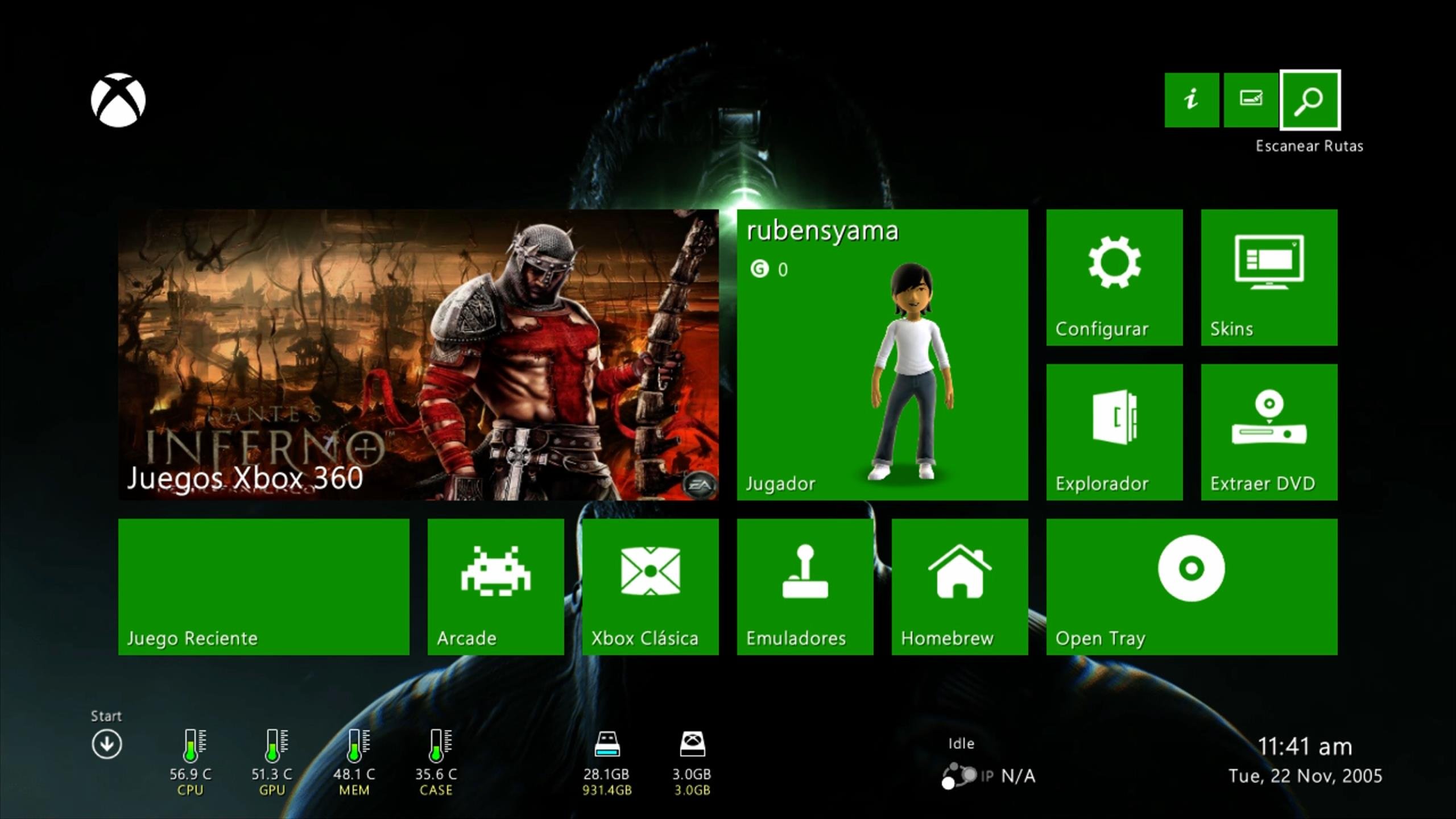
Task: Open the Homebrew house tile
Action: point(960,587)
